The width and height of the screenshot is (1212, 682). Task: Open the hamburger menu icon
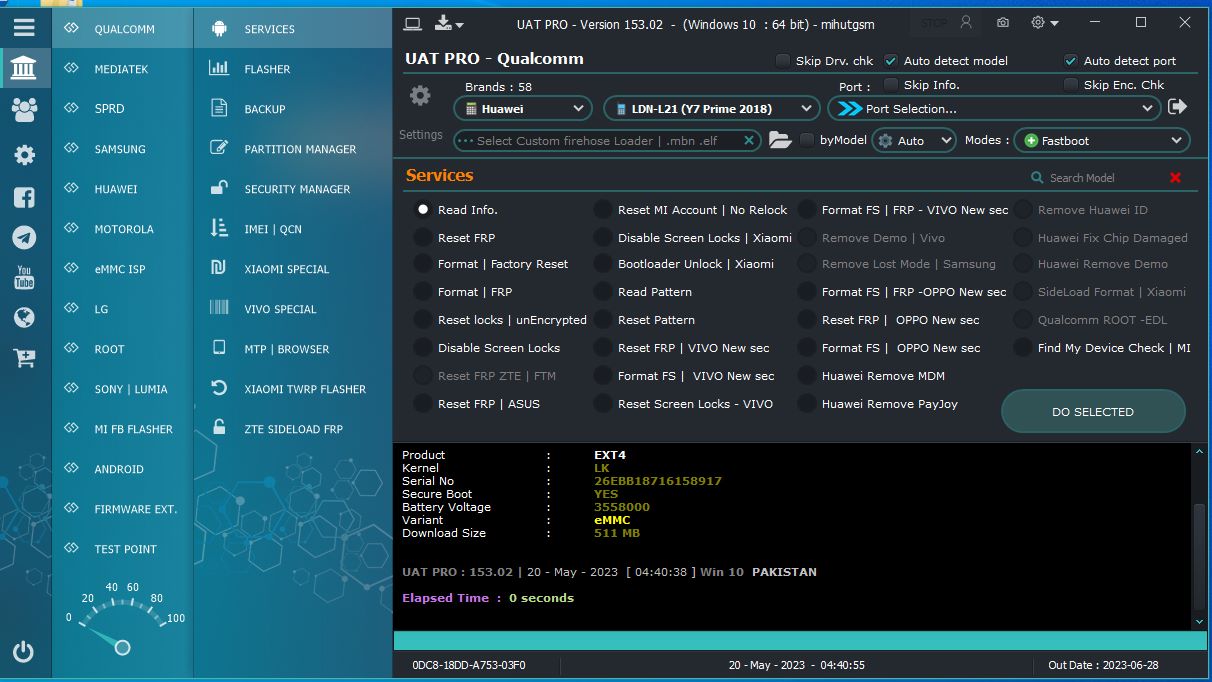tap(24, 28)
